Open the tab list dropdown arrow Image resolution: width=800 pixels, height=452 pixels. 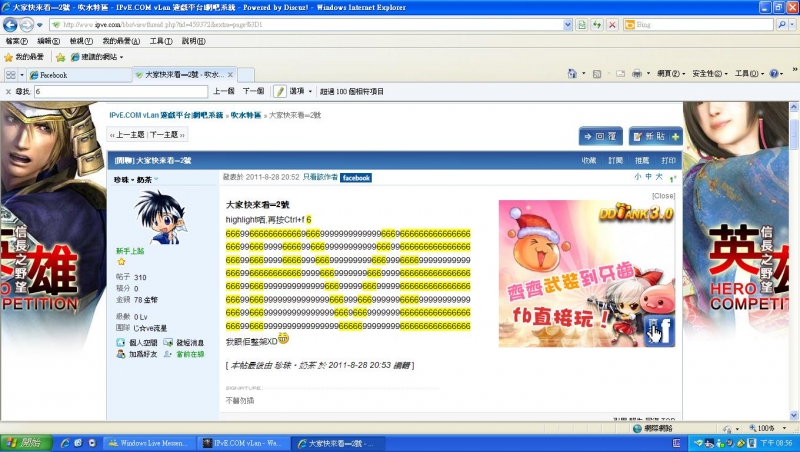[x=22, y=75]
